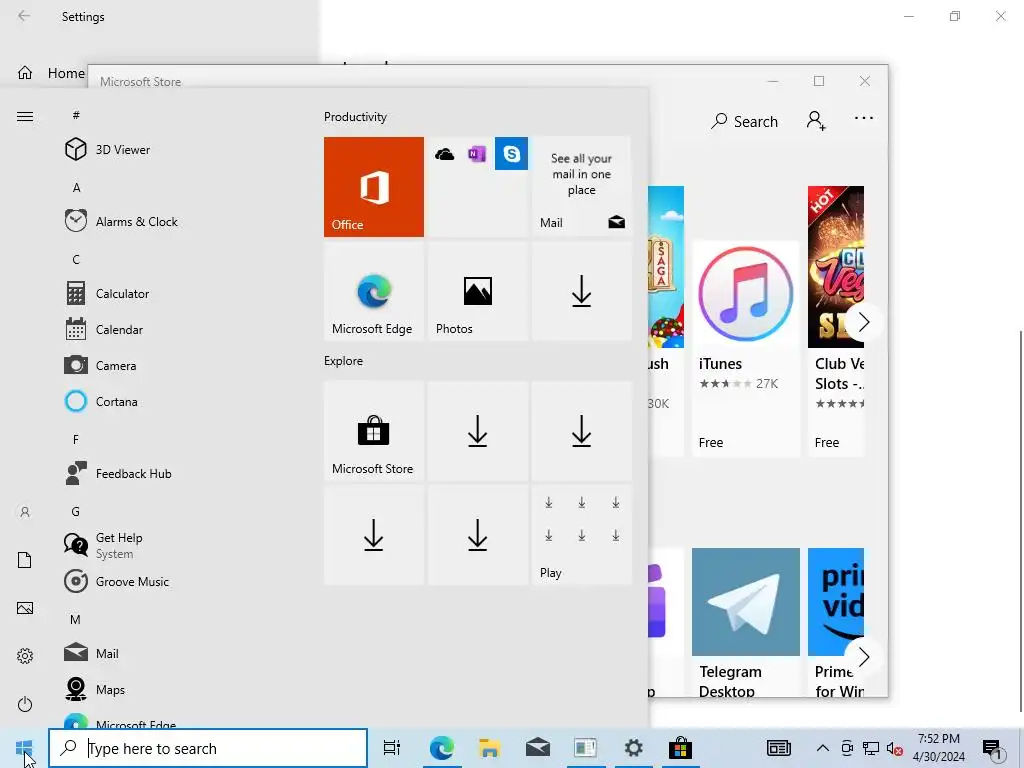Open Documents from Start sidebar
The image size is (1024, 768).
pos(25,560)
